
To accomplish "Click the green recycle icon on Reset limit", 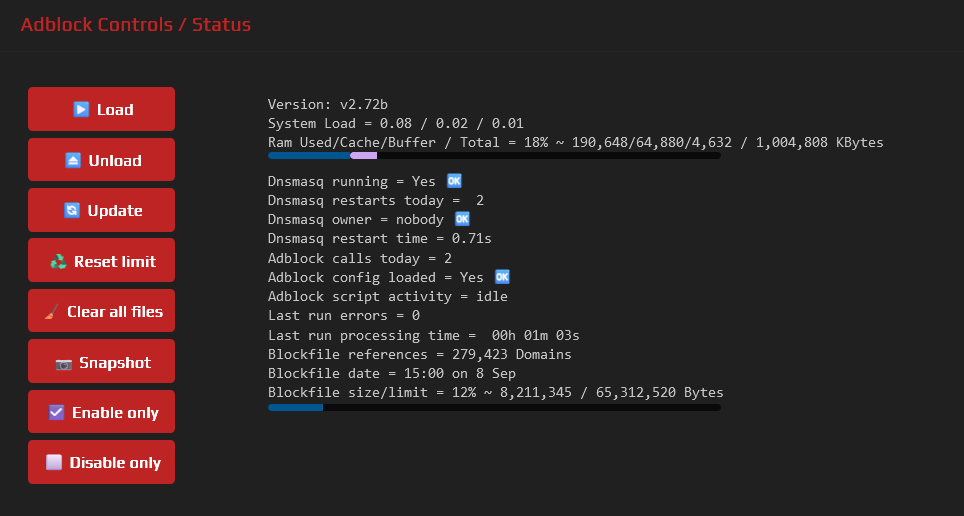I will (x=58, y=261).
